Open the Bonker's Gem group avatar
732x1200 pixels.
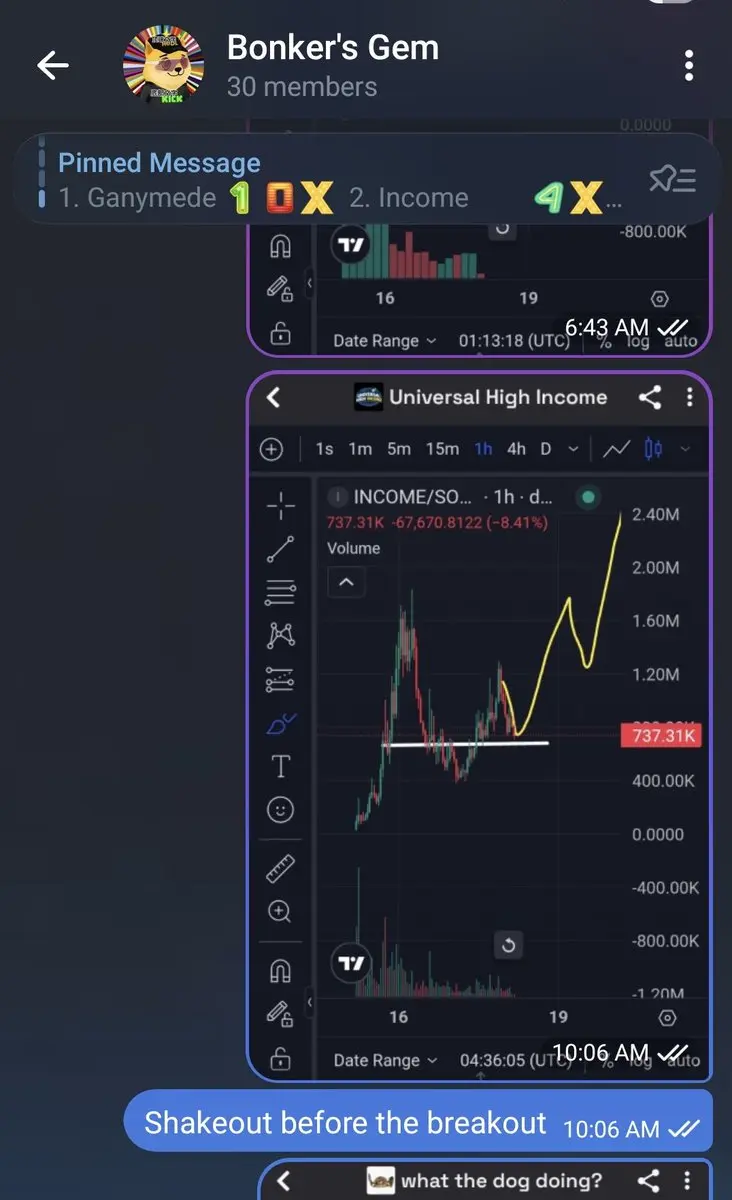point(163,66)
